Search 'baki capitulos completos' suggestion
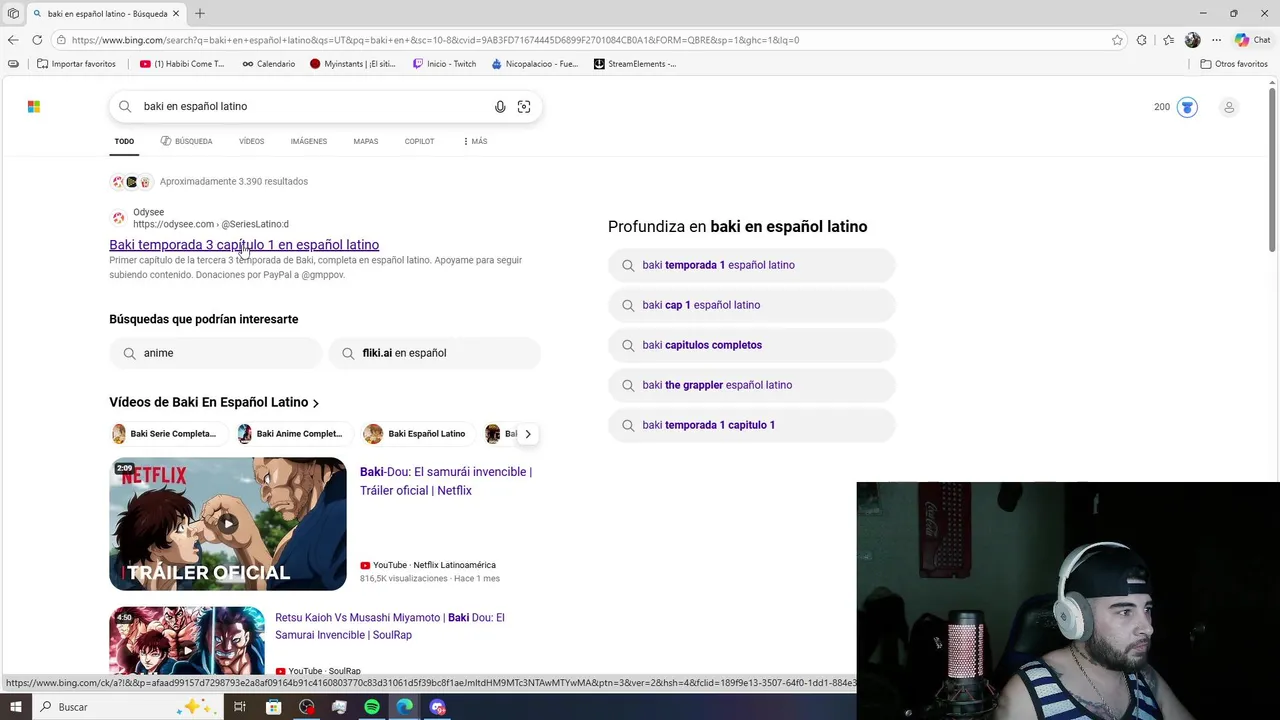This screenshot has height=720, width=1280. tap(751, 345)
